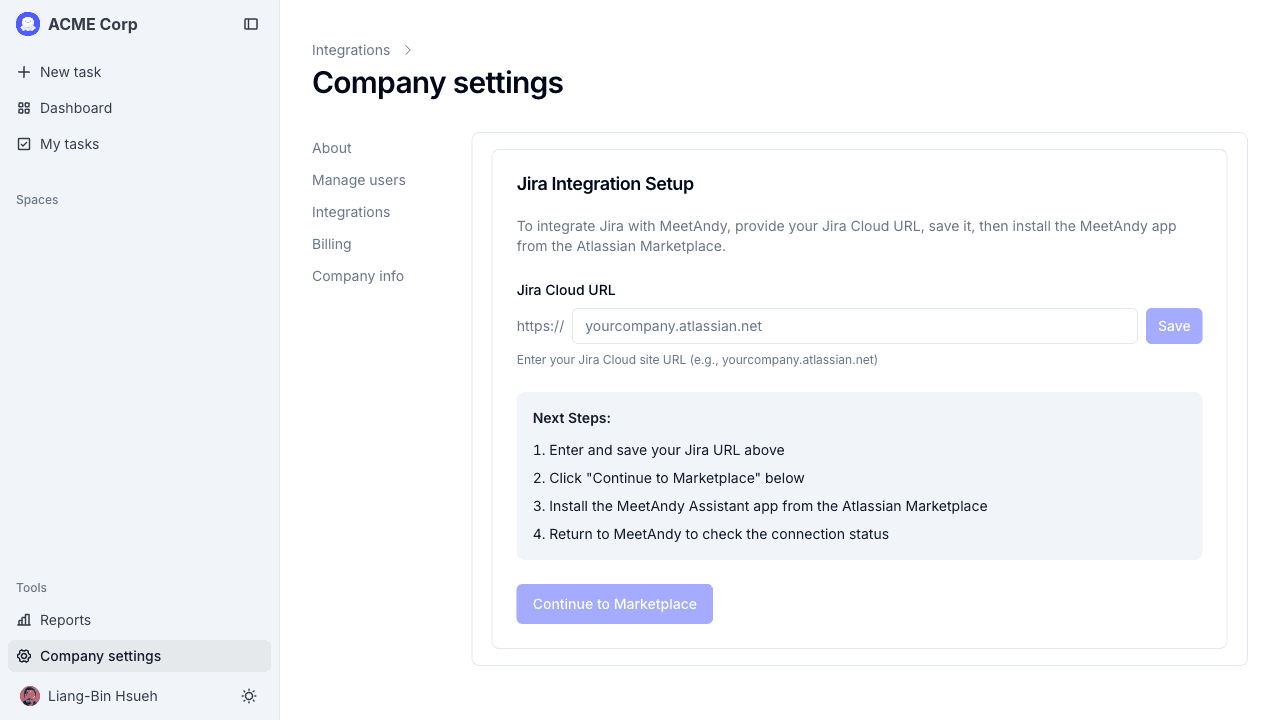Open My tasks in the sidebar
The width and height of the screenshot is (1280, 720).
[x=139, y=144]
